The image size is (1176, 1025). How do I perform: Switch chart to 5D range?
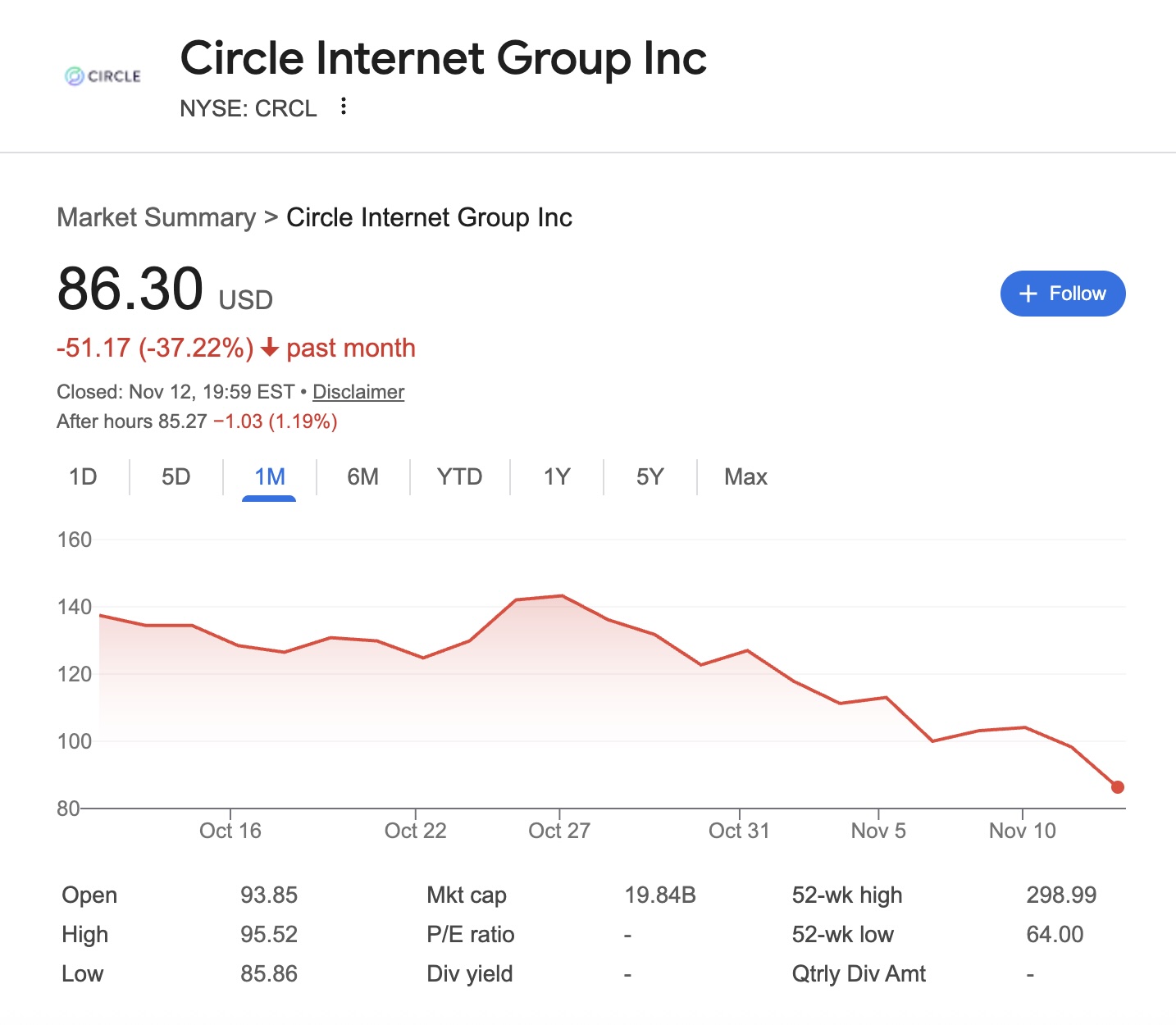click(x=175, y=477)
